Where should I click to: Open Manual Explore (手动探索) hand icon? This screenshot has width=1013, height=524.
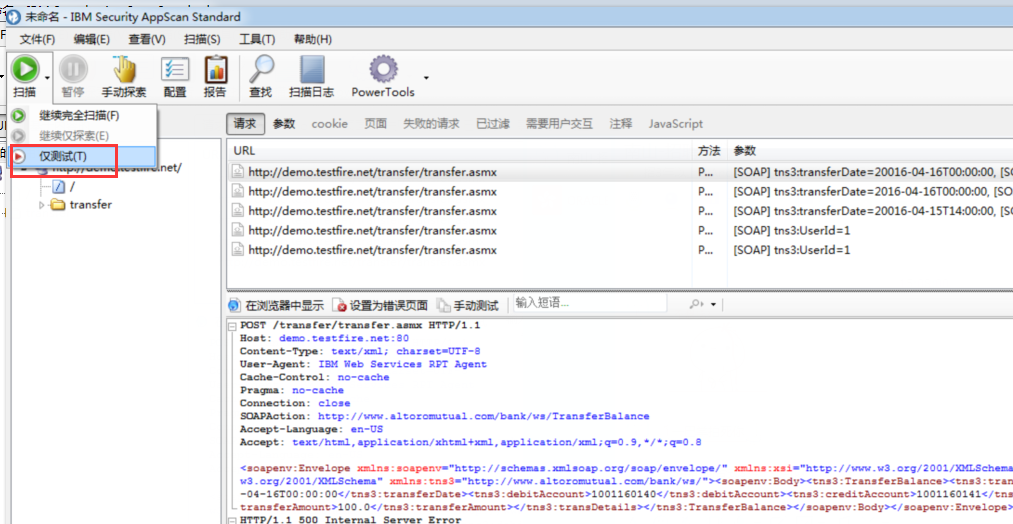[124, 69]
